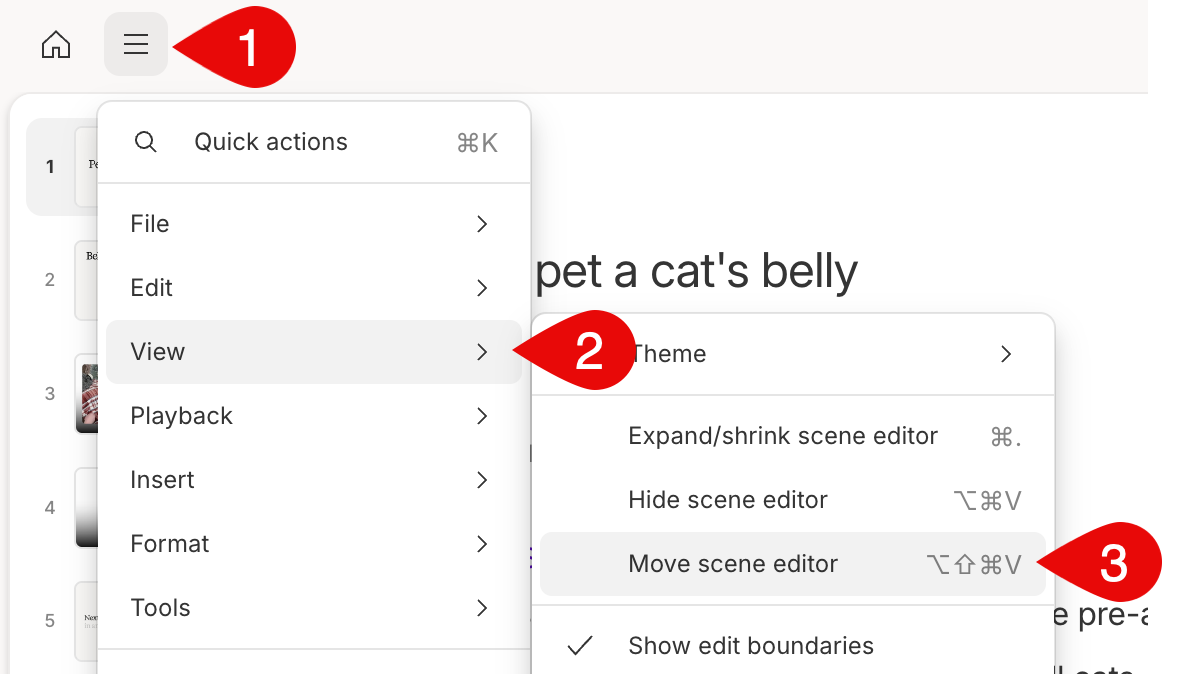
Task: Select scene 3 thumbnail with cat photo
Action: [x=88, y=394]
